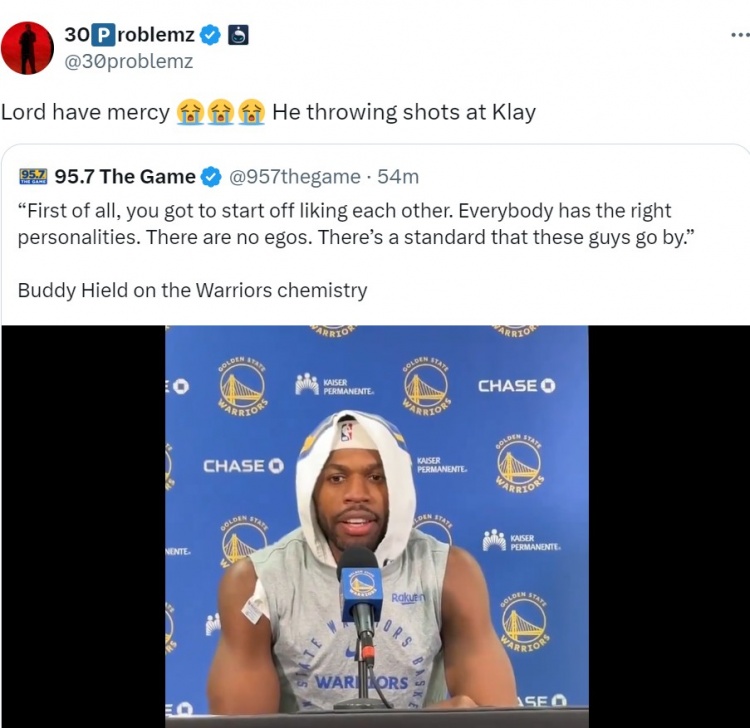
Task: Click the tweet text "He throwing shots at Klay"
Action: [404, 112]
